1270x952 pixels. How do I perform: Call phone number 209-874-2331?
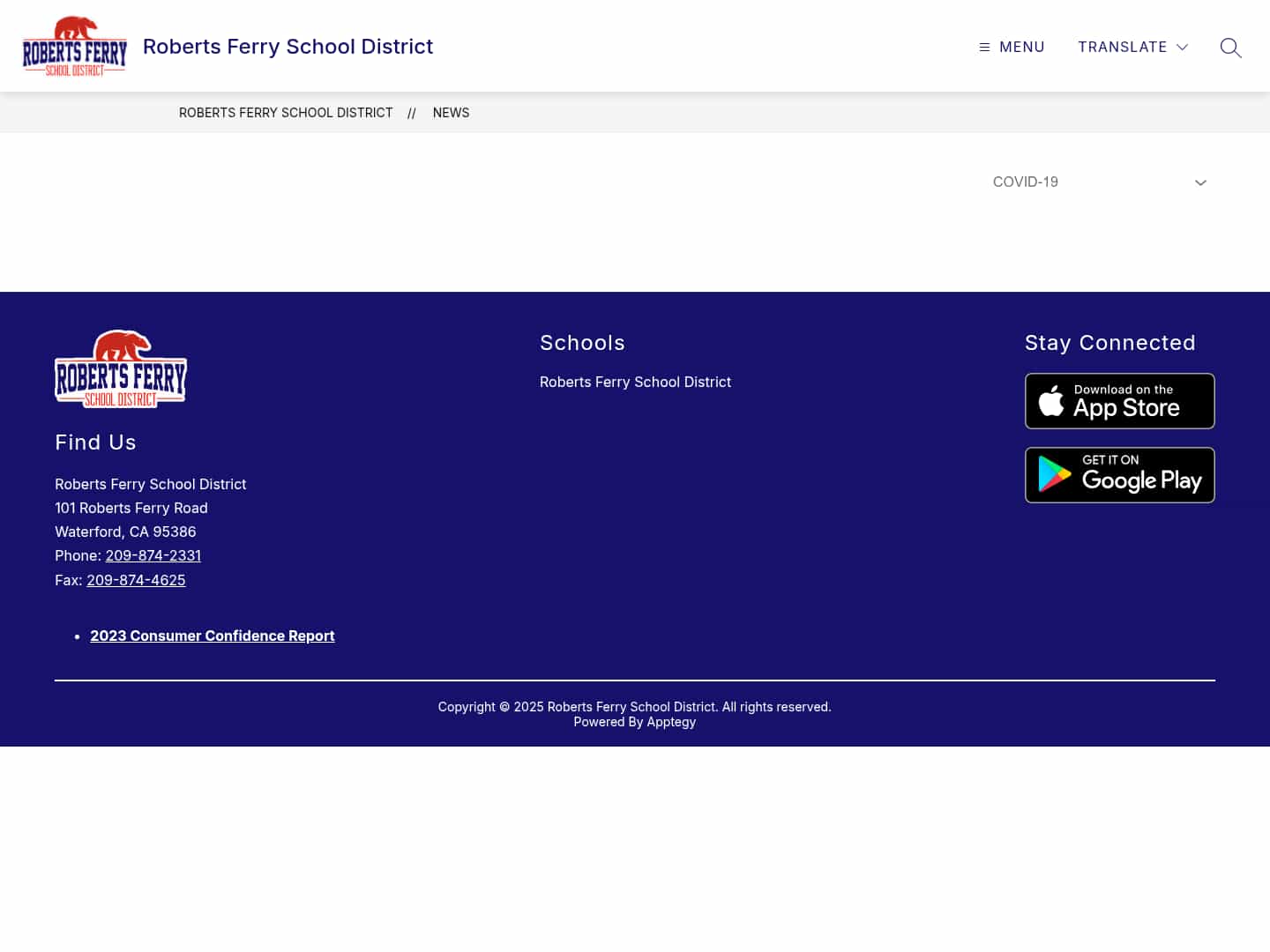[153, 555]
